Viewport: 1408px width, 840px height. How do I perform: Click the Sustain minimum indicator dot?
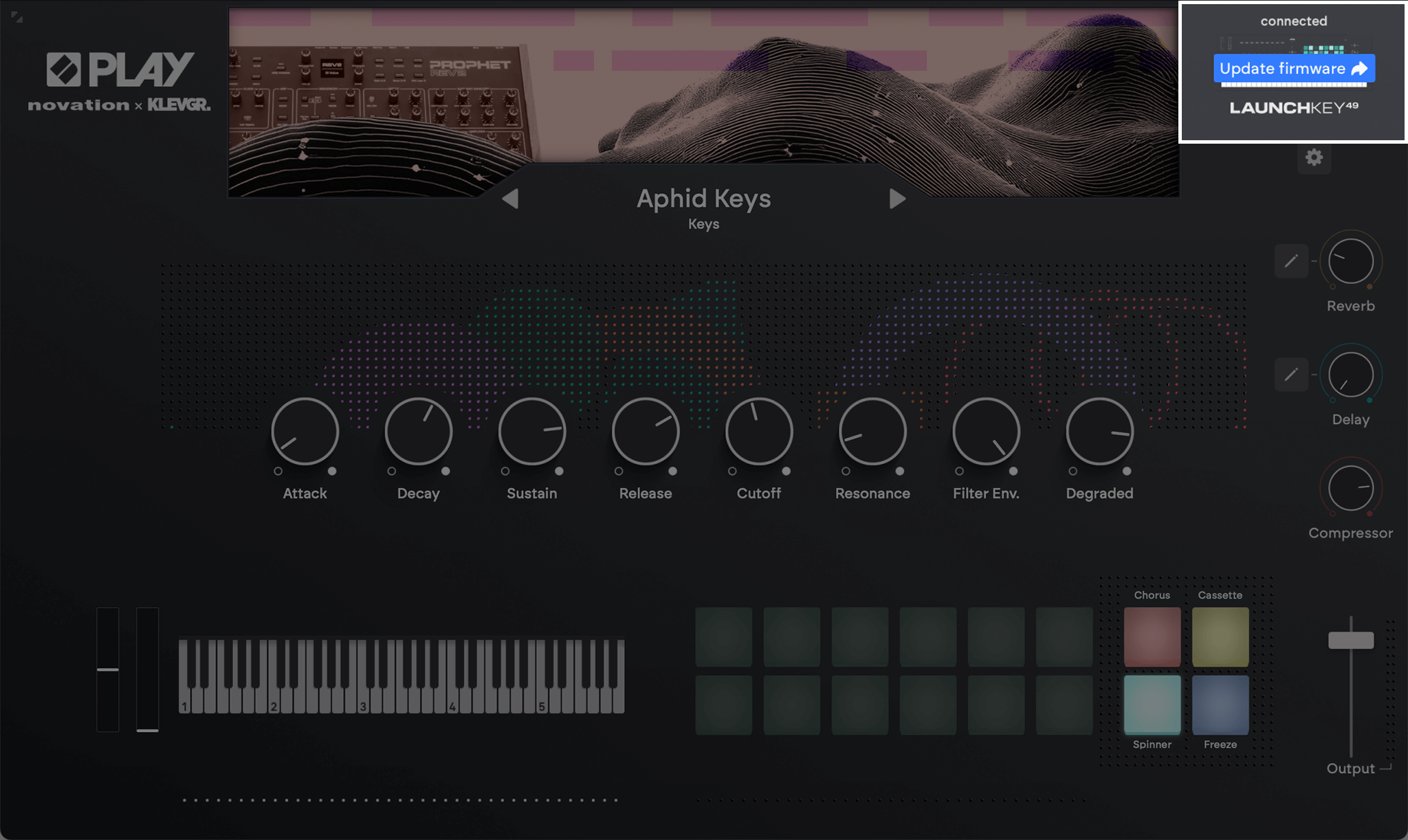[505, 472]
